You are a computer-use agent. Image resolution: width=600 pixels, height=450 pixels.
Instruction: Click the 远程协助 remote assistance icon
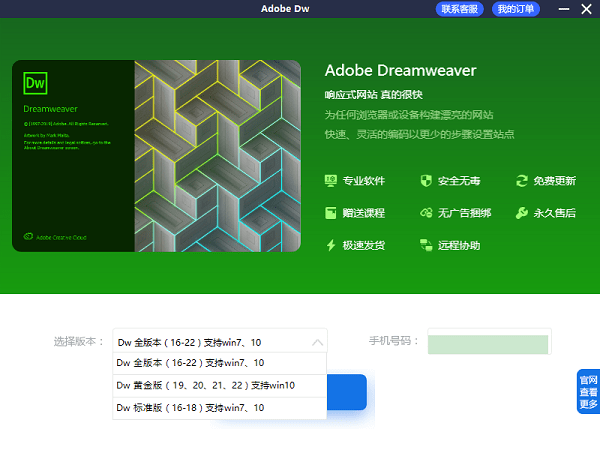point(425,245)
